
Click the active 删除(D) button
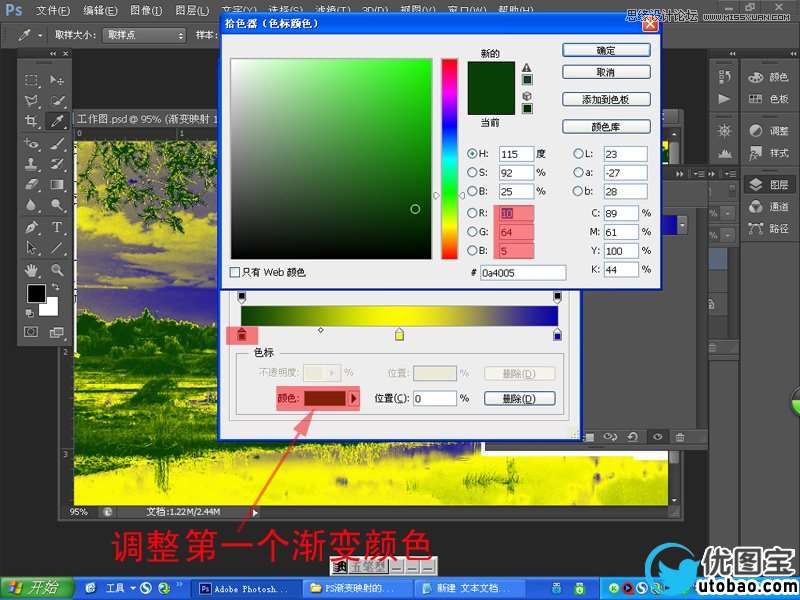[519, 398]
